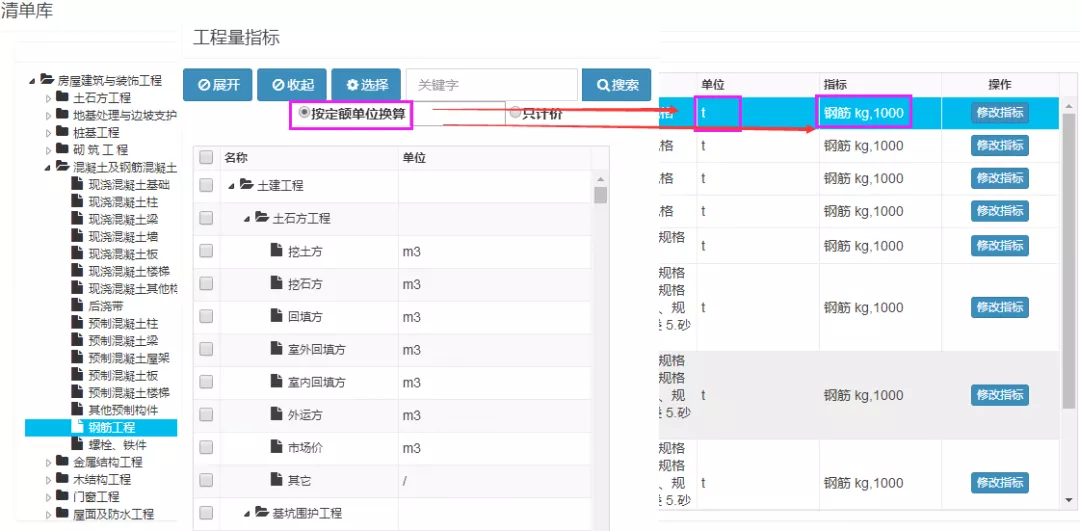Click 修改指标 in the highlighted first row
This screenshot has width=1080, height=531.
pyautogui.click(x=999, y=113)
